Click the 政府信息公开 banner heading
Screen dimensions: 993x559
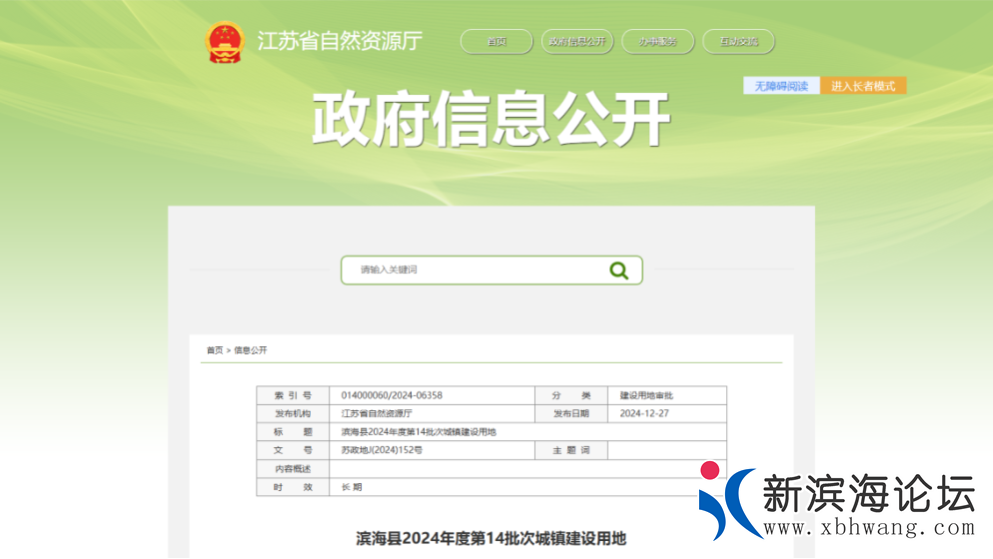click(490, 120)
